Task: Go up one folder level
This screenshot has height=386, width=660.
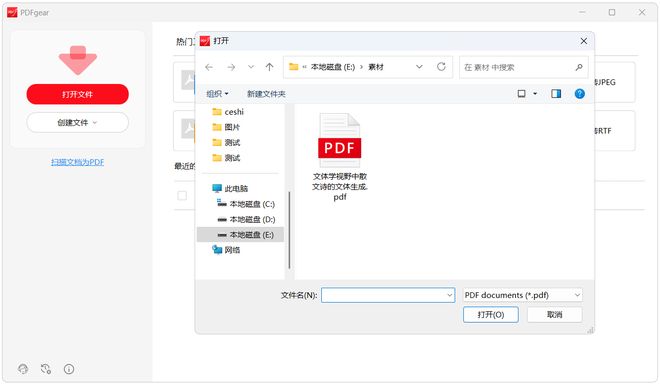Action: tap(269, 67)
